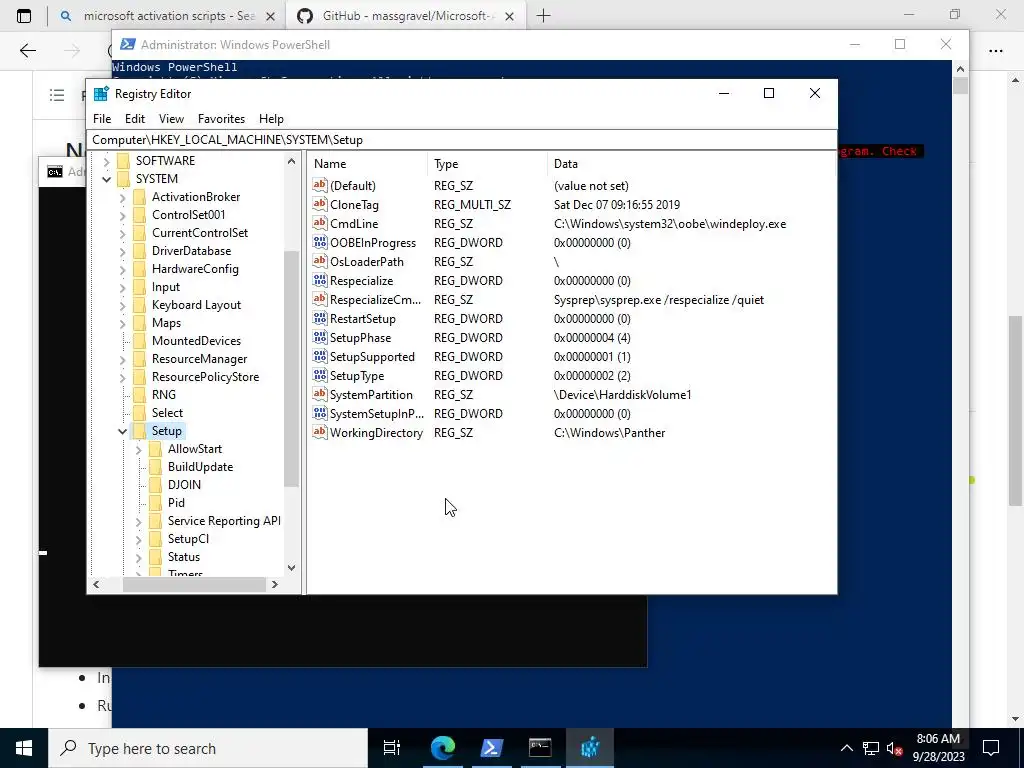Select the SystemSetupInP... value name
The width and height of the screenshot is (1024, 768).
pos(377,414)
